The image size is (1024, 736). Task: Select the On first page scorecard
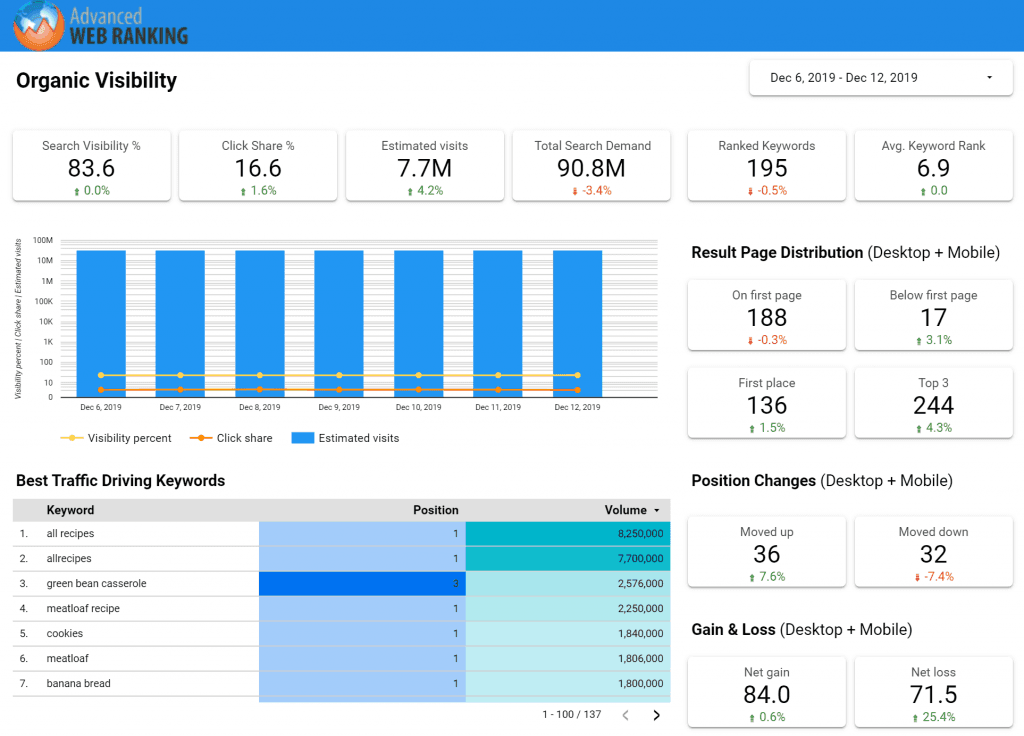pos(767,315)
